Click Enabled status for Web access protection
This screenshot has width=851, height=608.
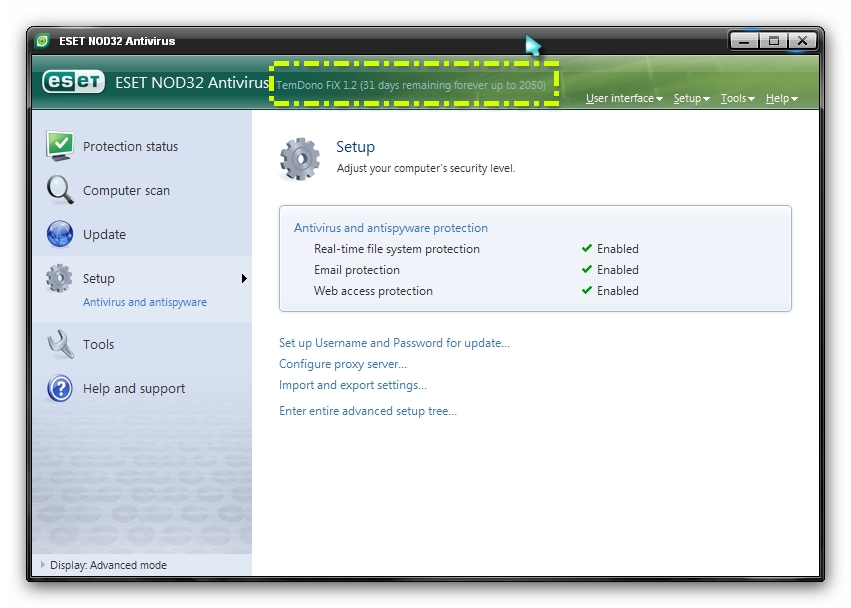618,291
